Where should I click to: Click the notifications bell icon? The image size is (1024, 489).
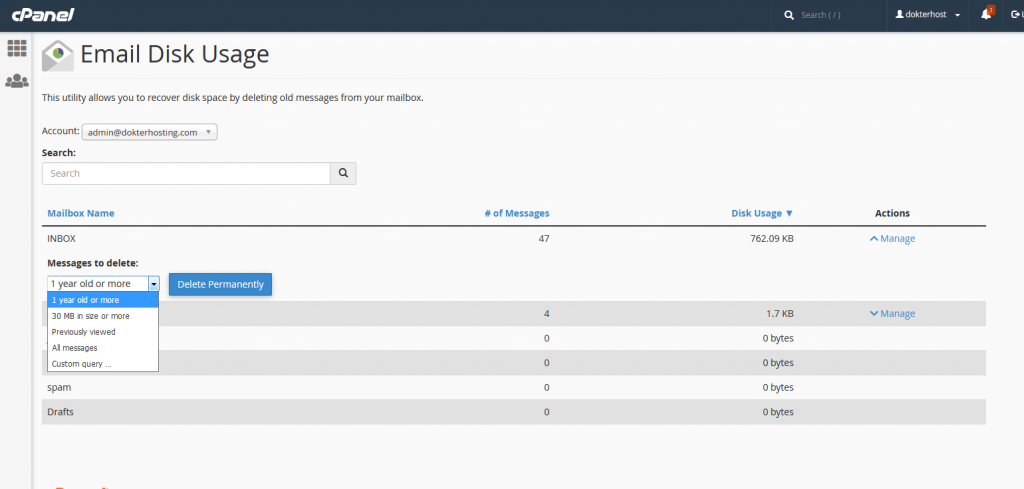(x=986, y=15)
